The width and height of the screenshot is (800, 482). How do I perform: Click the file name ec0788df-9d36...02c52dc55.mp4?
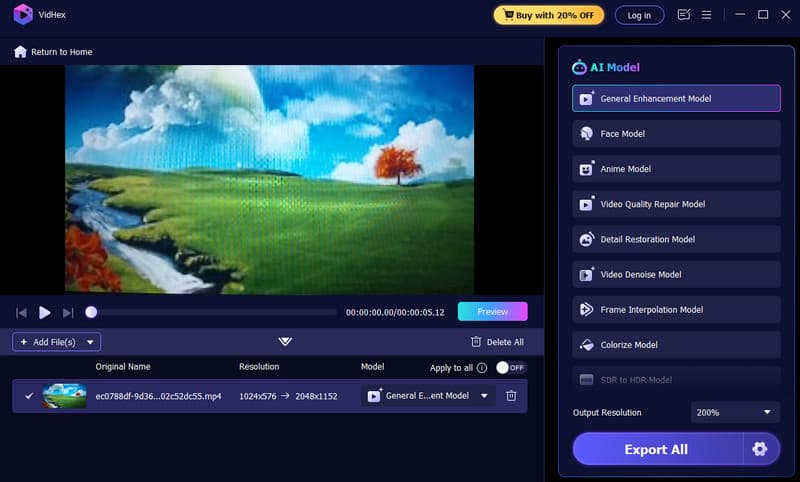(x=158, y=396)
